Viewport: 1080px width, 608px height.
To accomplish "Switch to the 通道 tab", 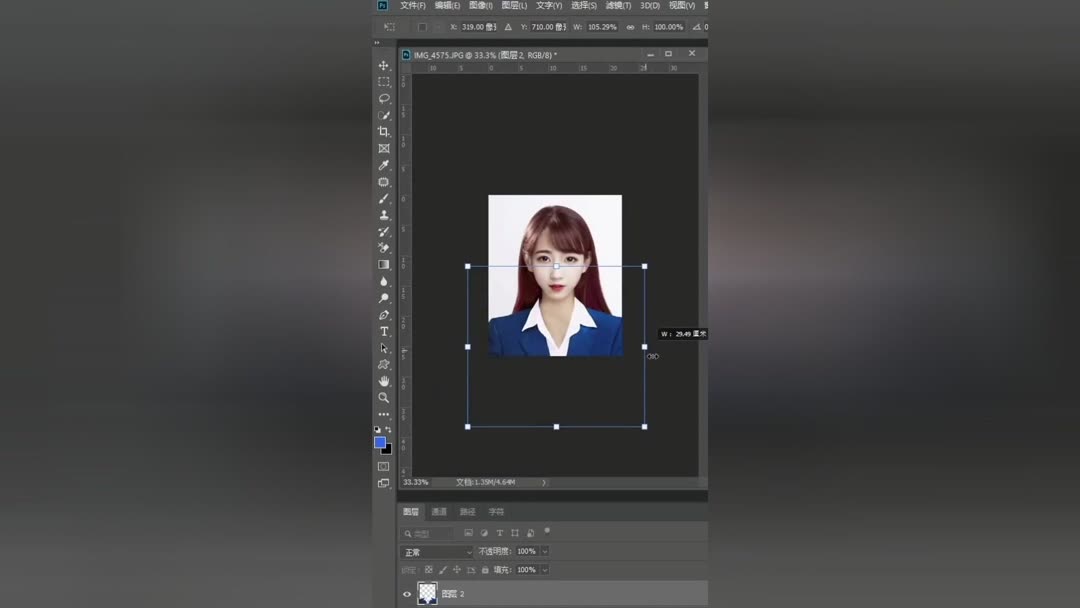I will pos(438,512).
